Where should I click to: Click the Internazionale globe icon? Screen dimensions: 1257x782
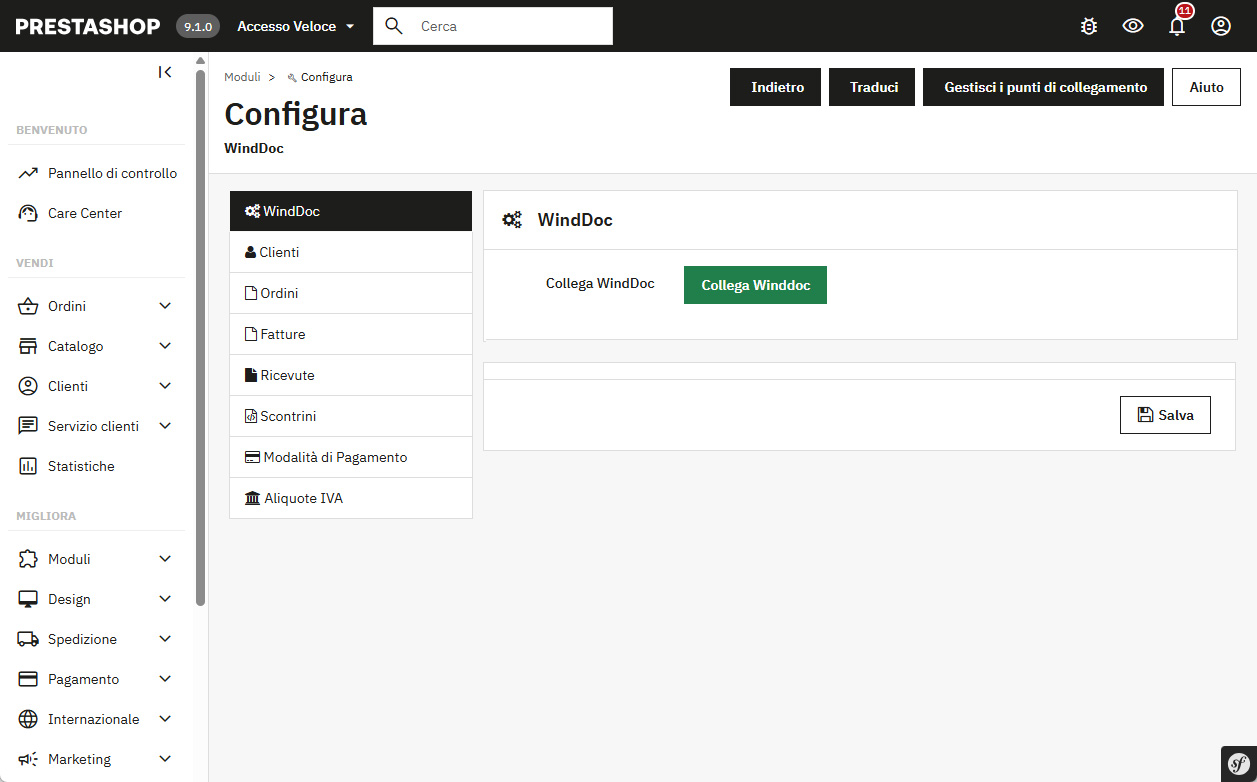click(28, 720)
